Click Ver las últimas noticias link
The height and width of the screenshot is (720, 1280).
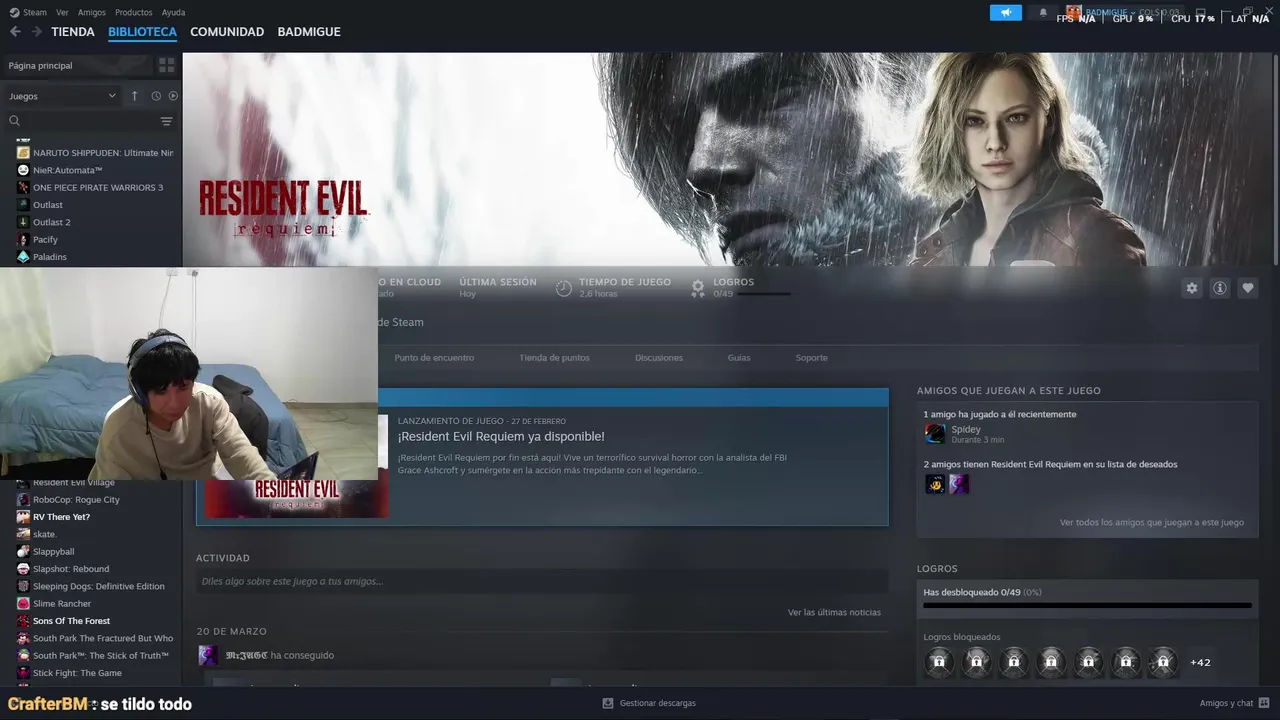coord(834,612)
